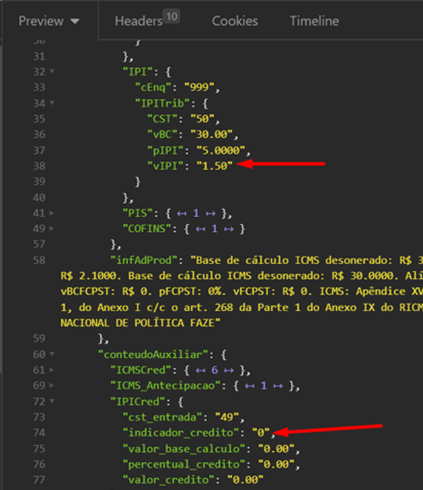Expand the PIS object at line 41

pos(52,213)
